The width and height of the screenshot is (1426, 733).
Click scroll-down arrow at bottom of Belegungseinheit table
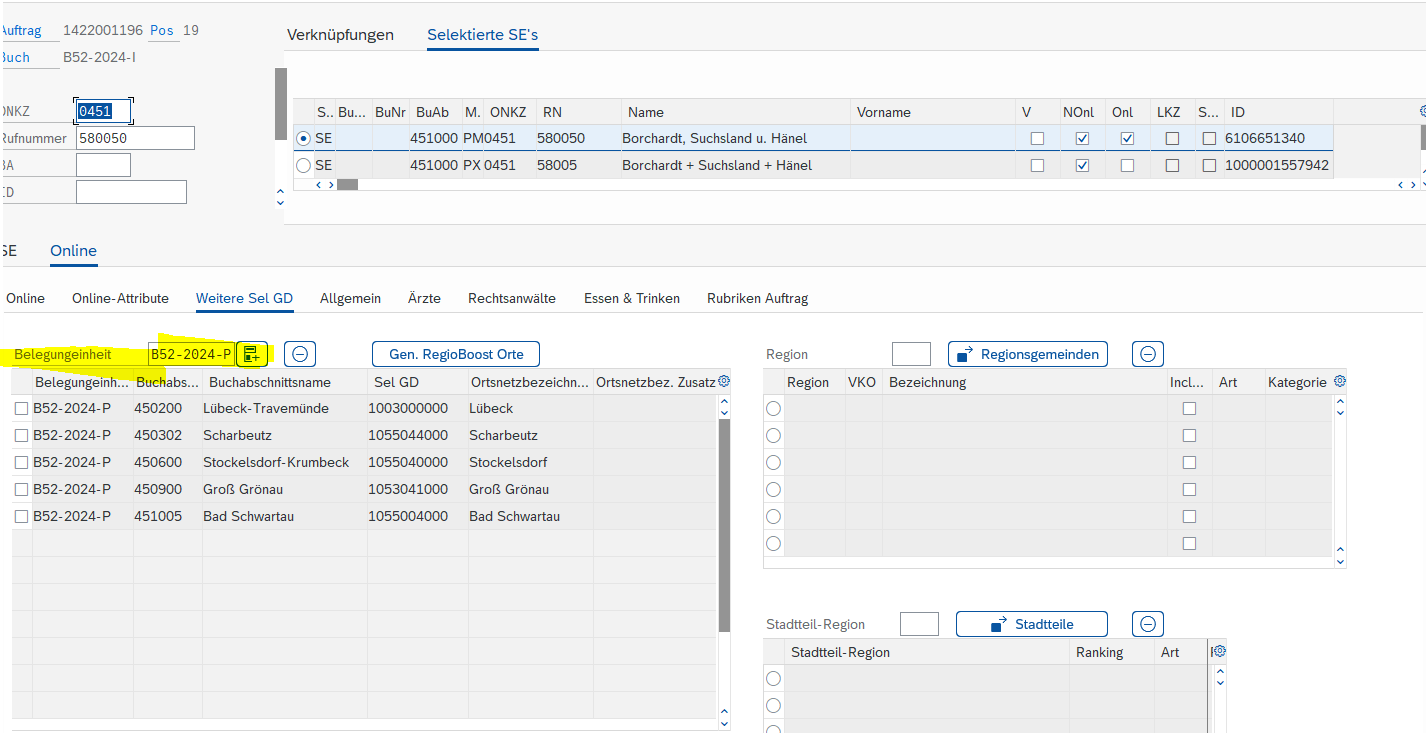click(x=724, y=722)
